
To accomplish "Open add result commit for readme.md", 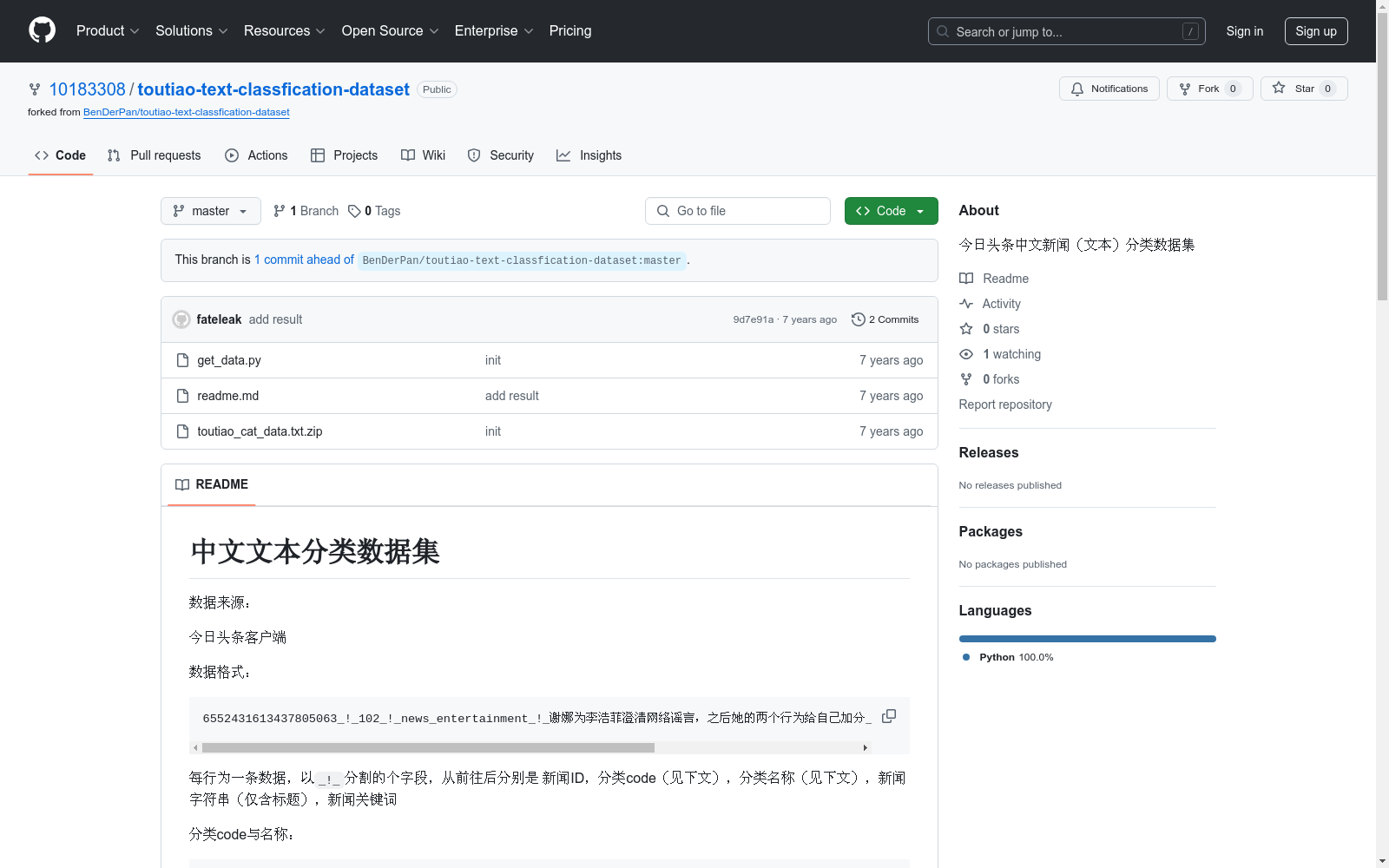I will (512, 396).
